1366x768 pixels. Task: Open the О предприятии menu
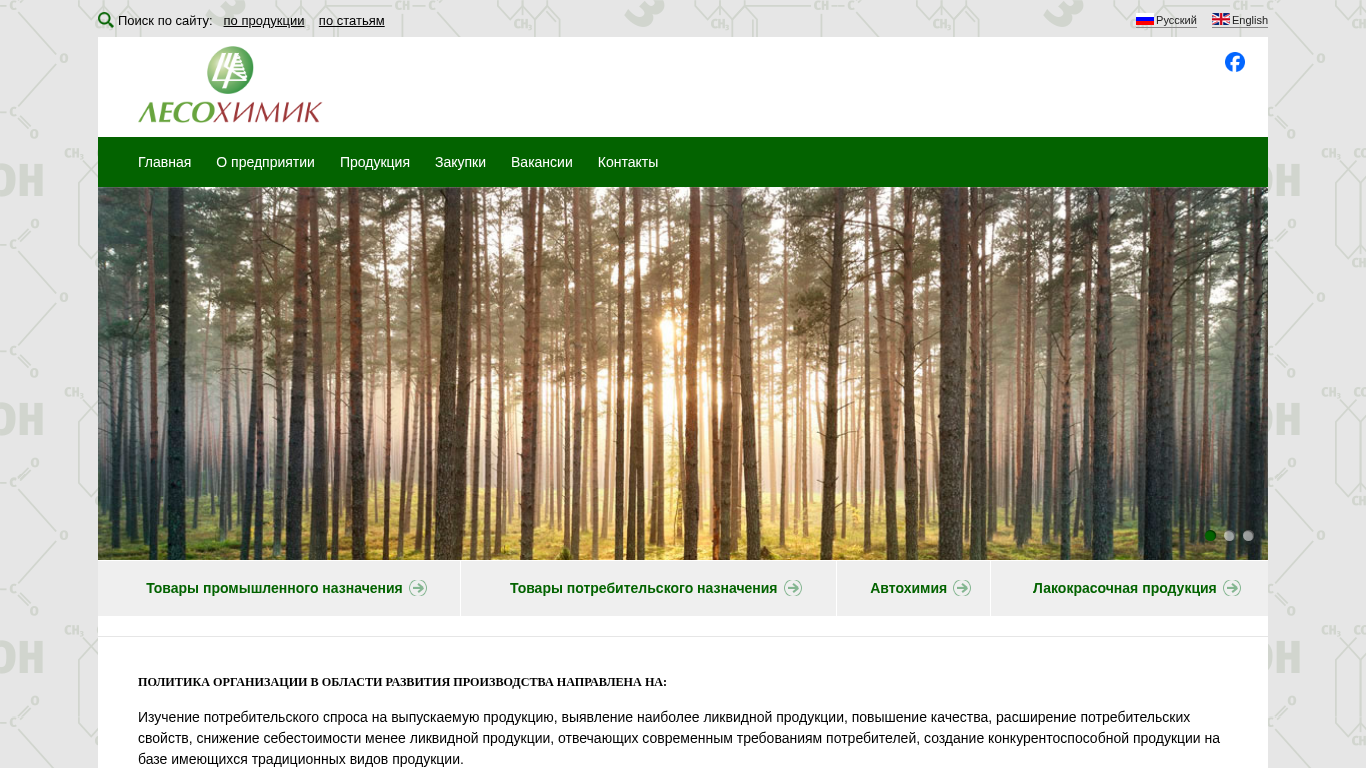pyautogui.click(x=265, y=162)
